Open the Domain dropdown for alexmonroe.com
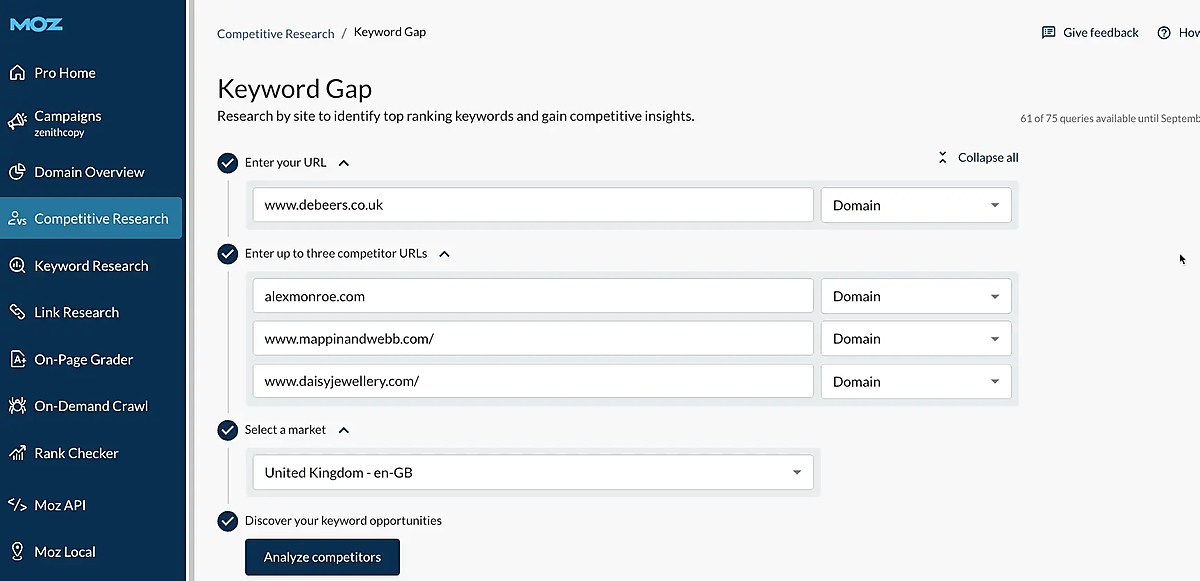 click(x=915, y=296)
